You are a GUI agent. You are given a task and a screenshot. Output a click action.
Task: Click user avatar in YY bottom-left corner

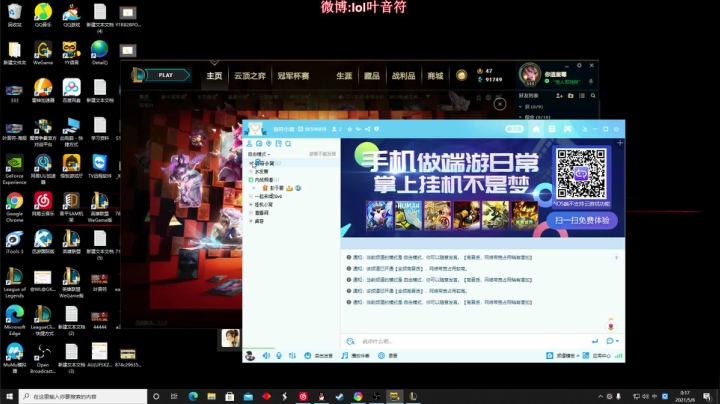[x=250, y=355]
